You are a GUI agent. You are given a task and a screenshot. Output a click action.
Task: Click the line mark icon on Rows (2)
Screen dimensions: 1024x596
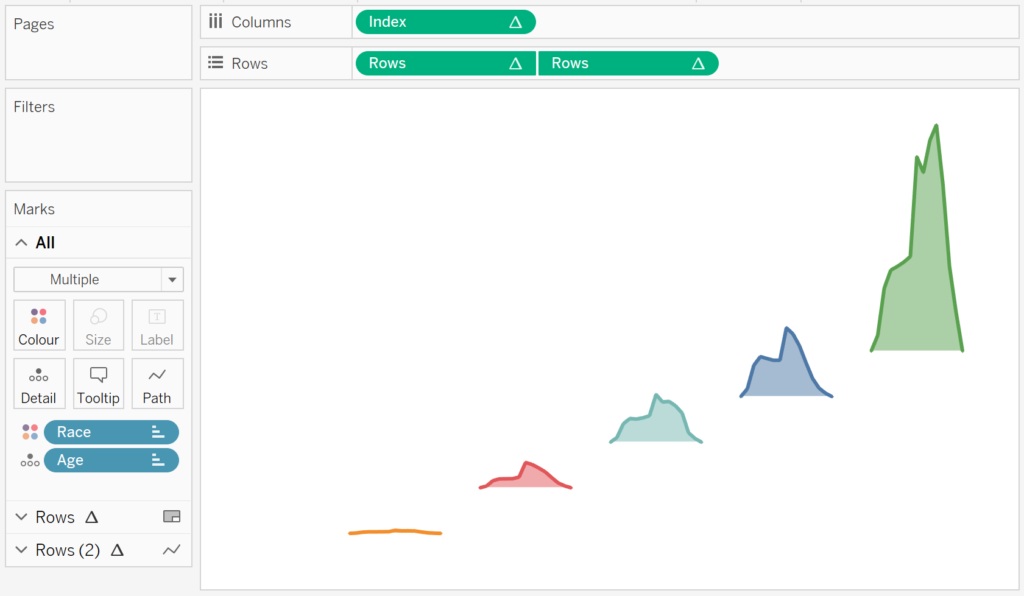(x=172, y=550)
